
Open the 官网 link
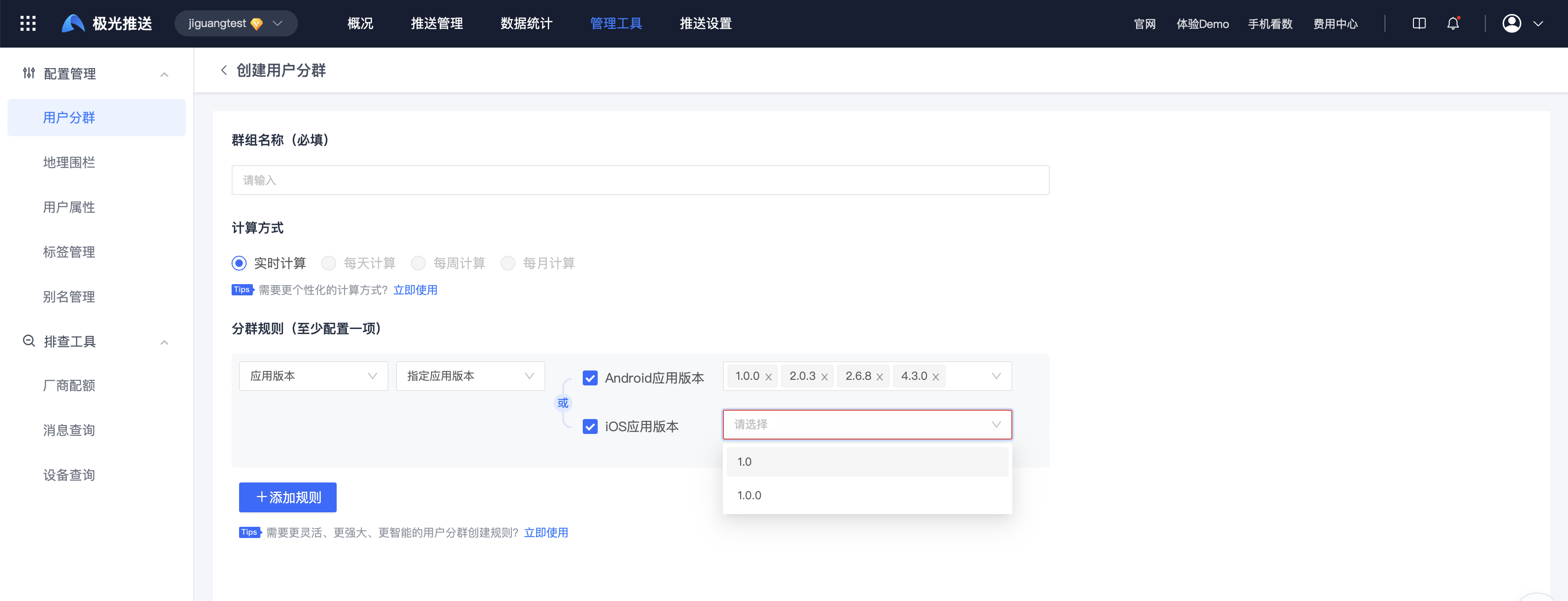pyautogui.click(x=1144, y=24)
